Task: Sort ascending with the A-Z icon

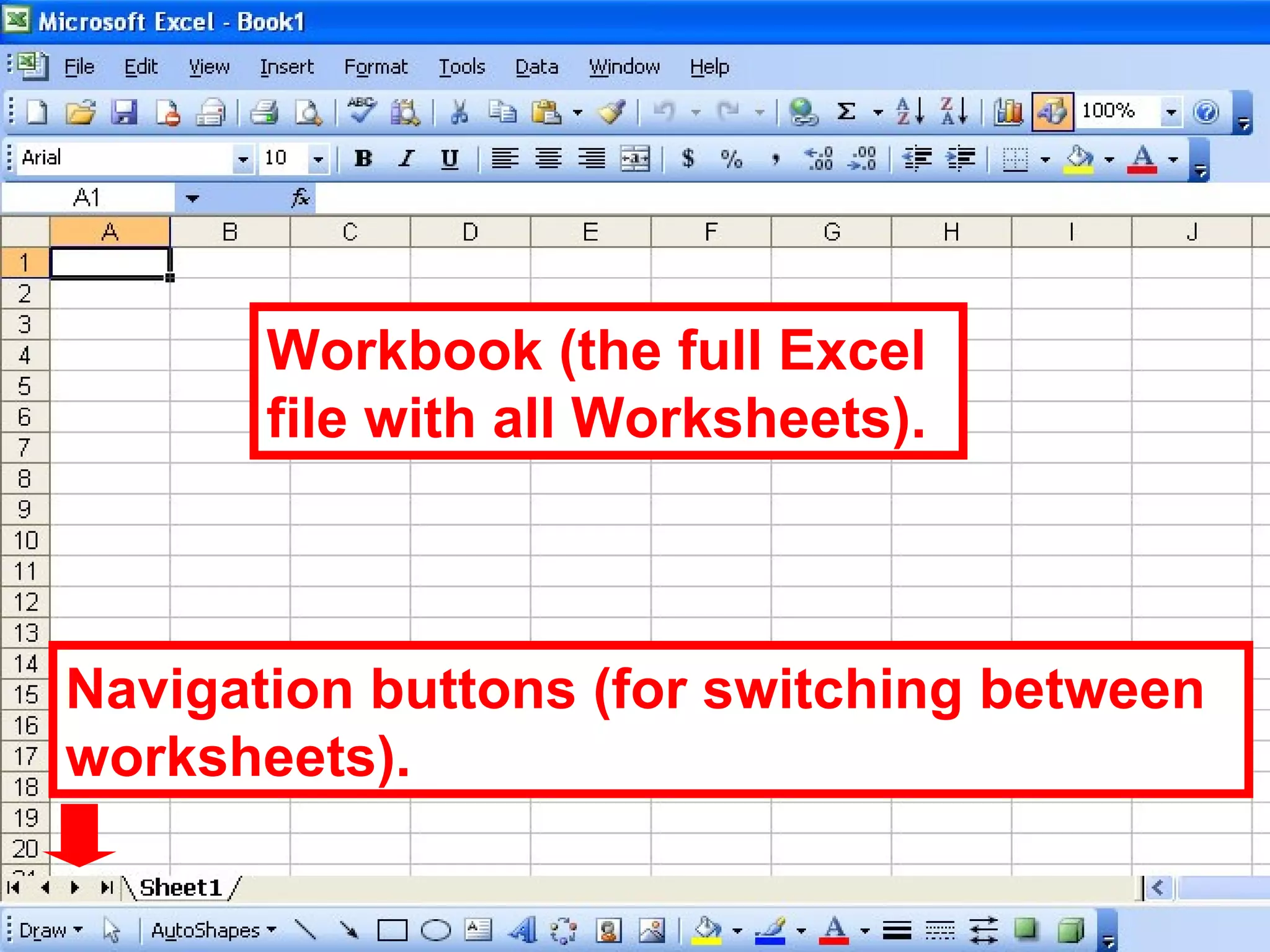Action: point(910,112)
